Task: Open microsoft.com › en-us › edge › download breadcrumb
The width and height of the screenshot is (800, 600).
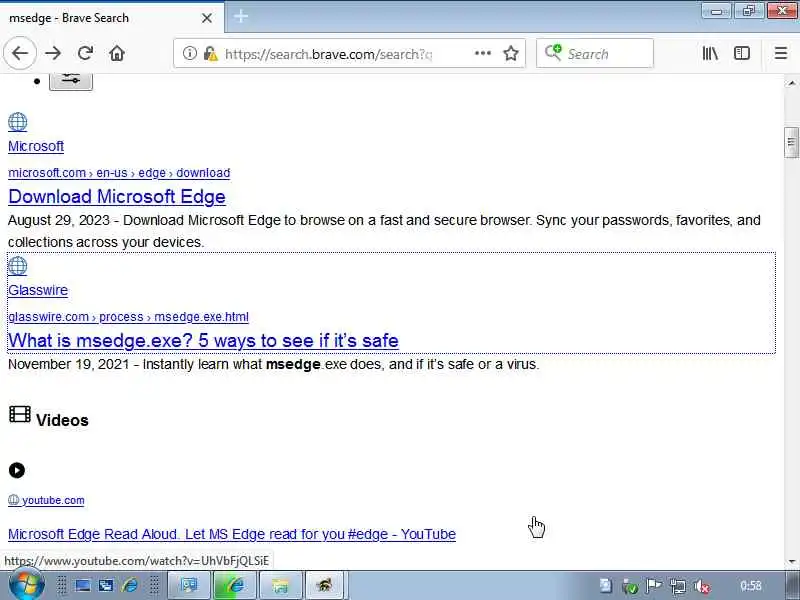Action: tap(119, 173)
